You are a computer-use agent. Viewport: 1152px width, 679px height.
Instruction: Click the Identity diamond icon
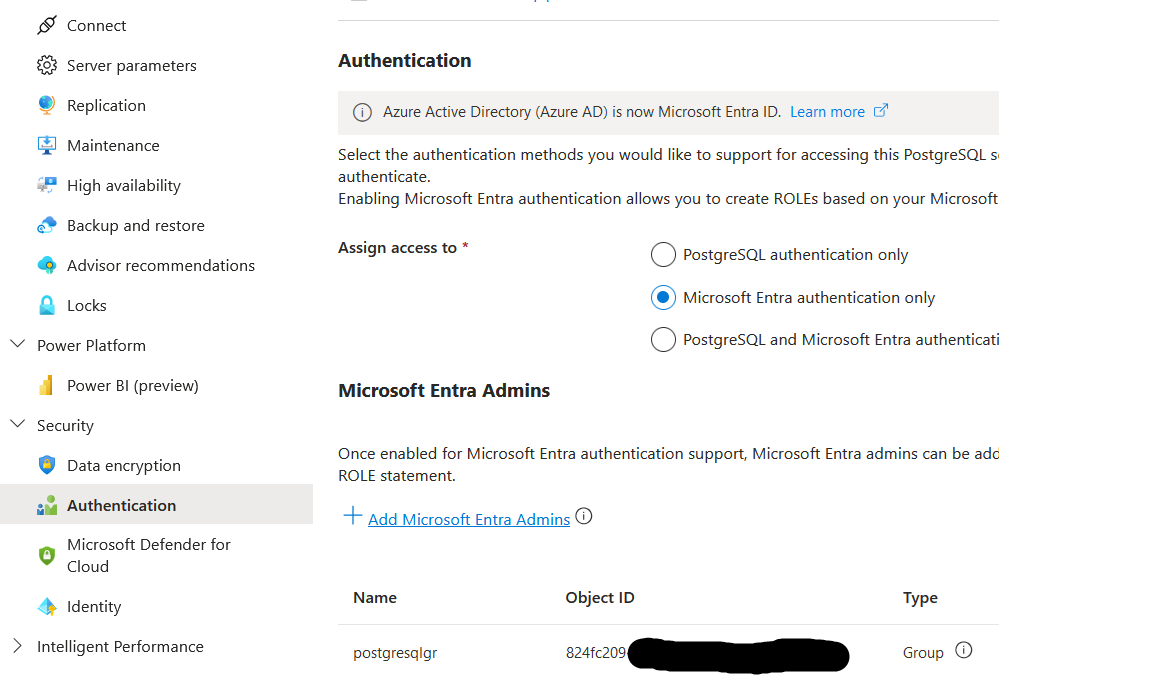tap(46, 607)
